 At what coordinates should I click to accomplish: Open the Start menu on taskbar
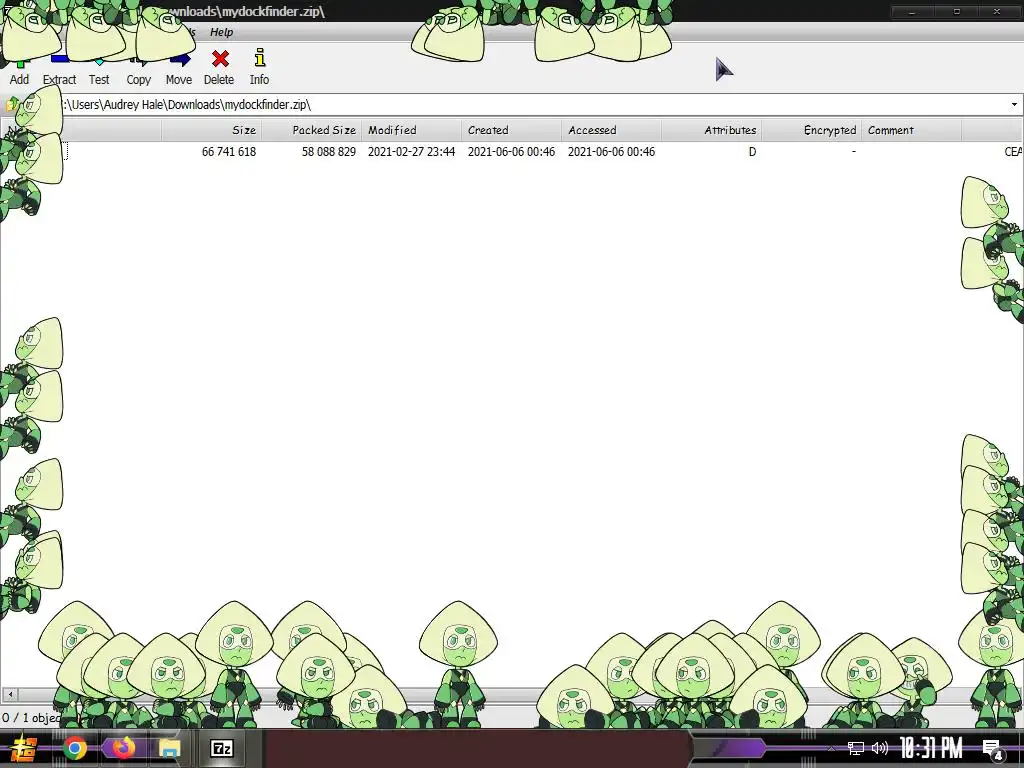tap(24, 748)
